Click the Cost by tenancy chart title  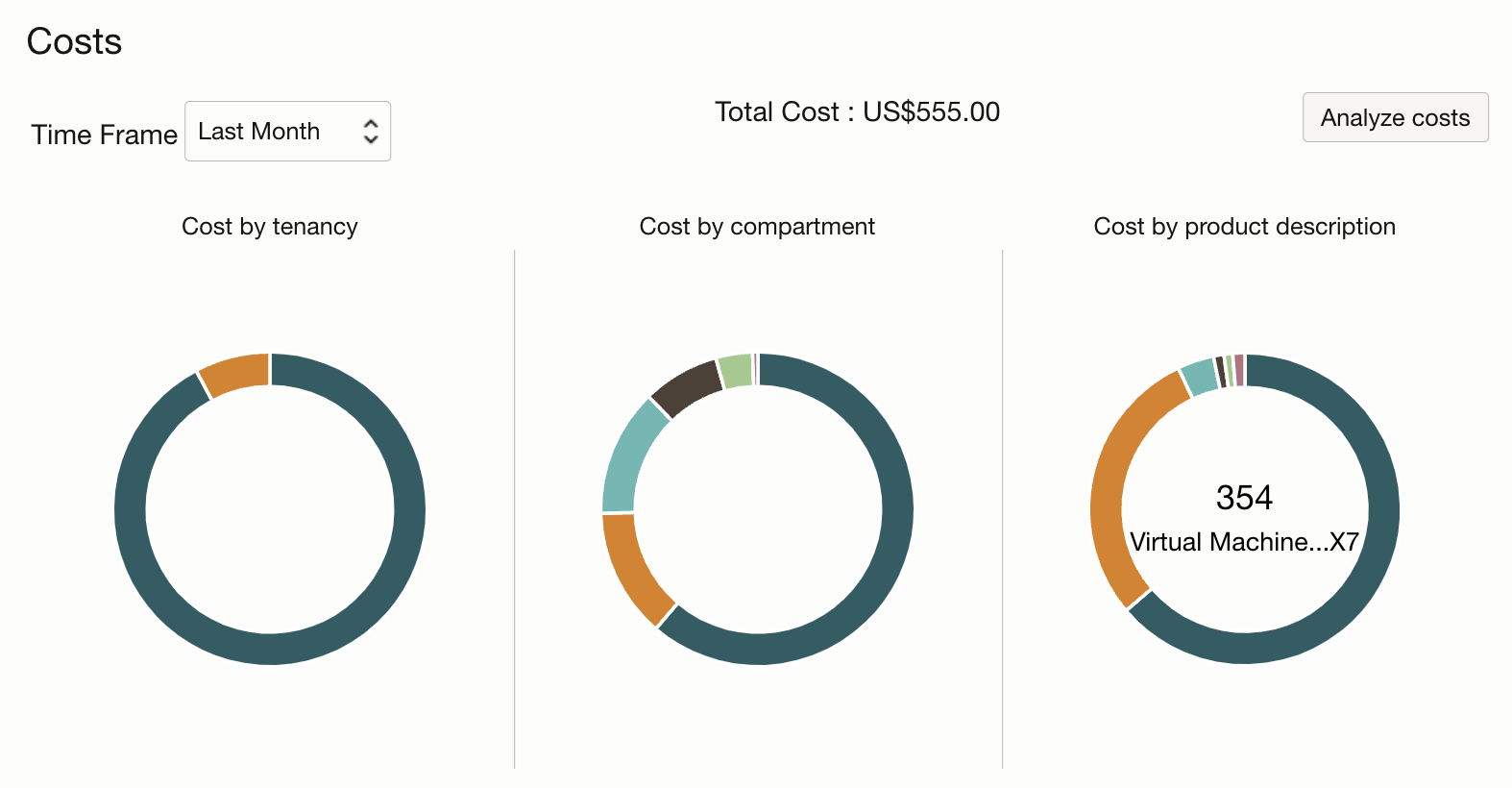tap(270, 226)
